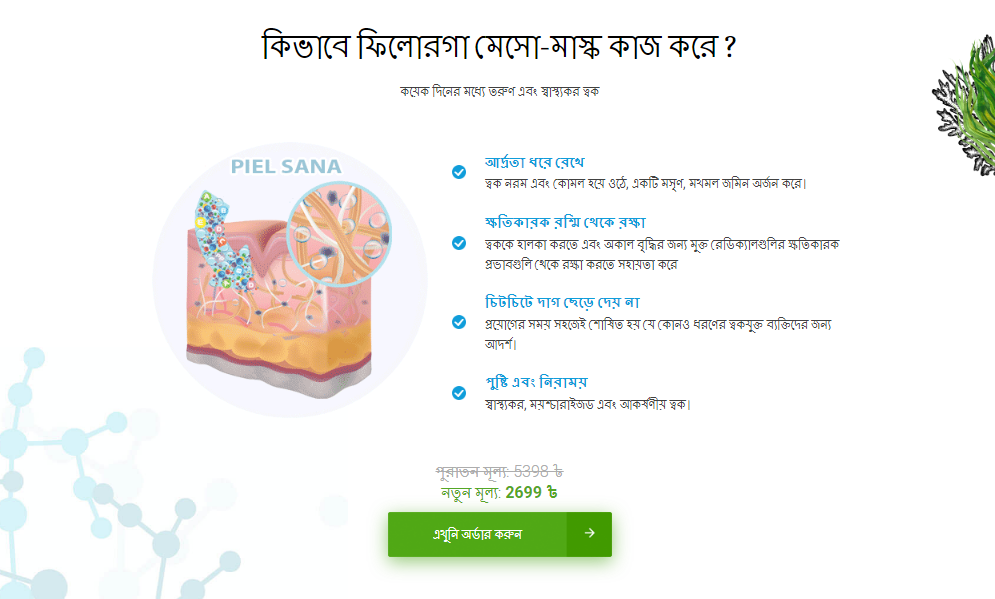The width and height of the screenshot is (995, 599).
Task: Click the subtitle কয়েক দিনের মধ্যে তরুণ text
Action: tap(498, 91)
